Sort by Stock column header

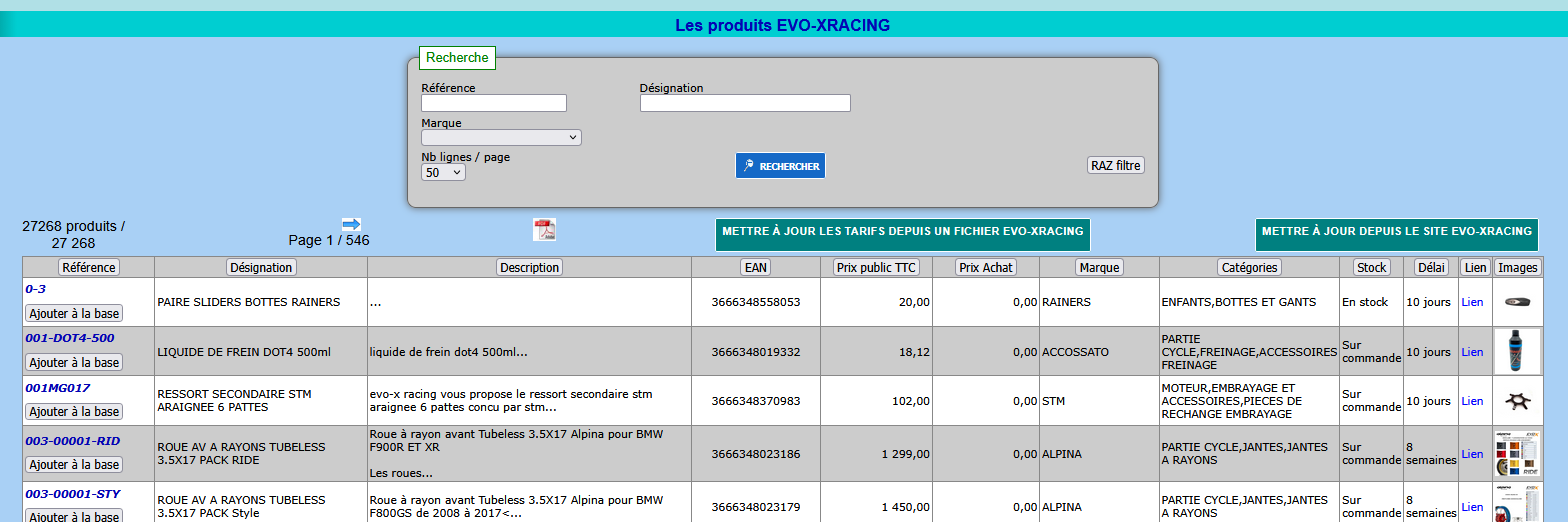[x=1371, y=268]
